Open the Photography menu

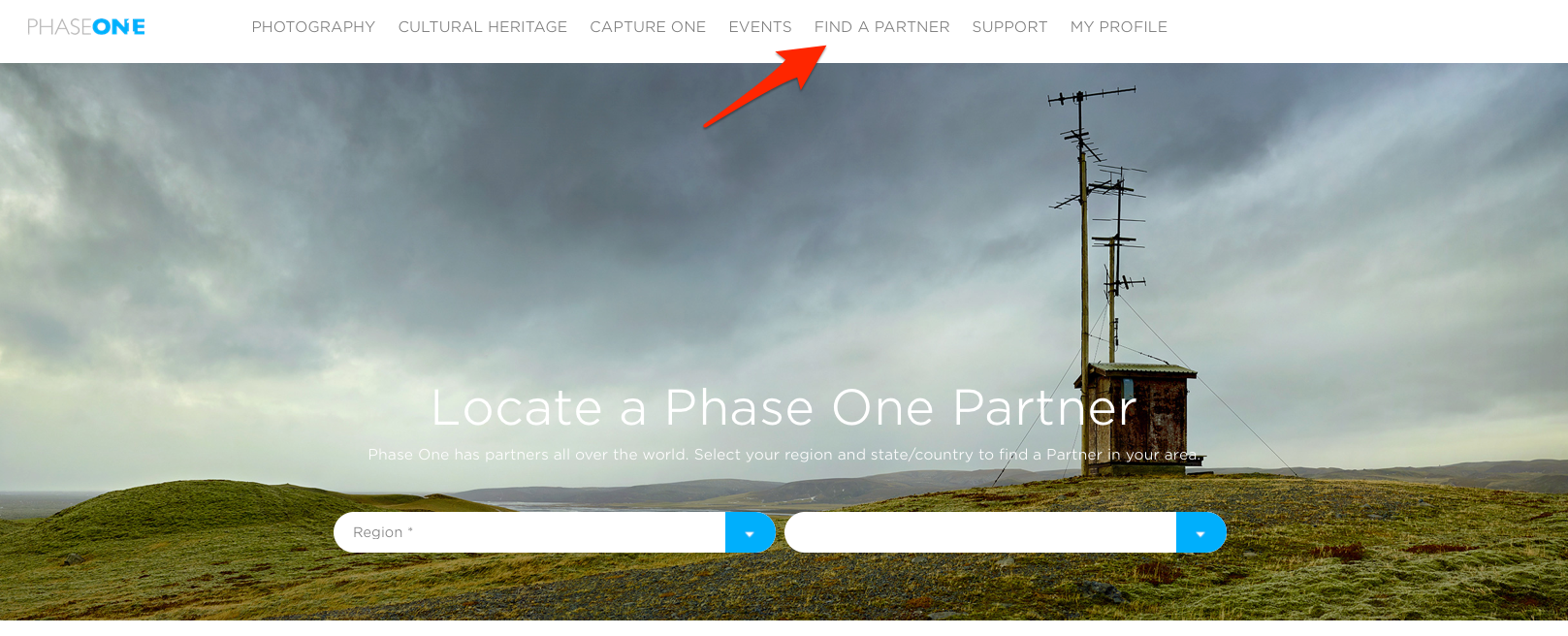[x=313, y=27]
